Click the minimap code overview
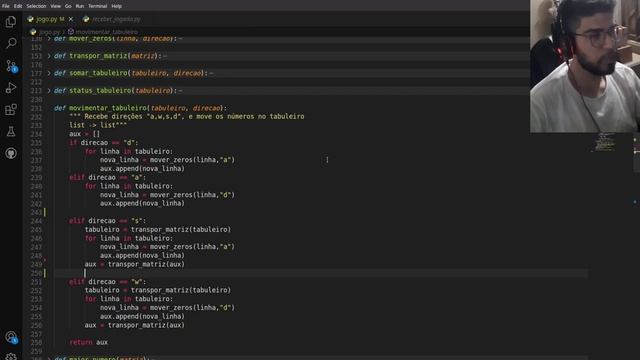Screen dimensions: 640x360 click(604, 142)
